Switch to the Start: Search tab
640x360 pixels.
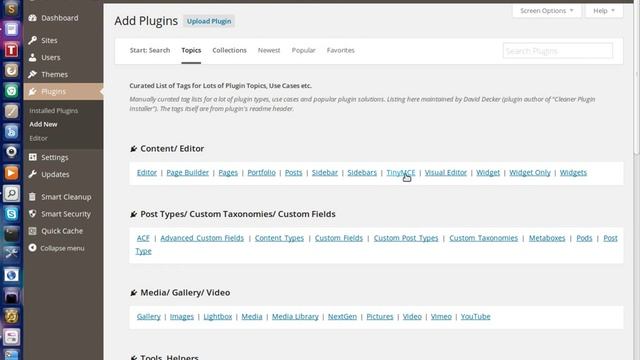tap(150, 50)
